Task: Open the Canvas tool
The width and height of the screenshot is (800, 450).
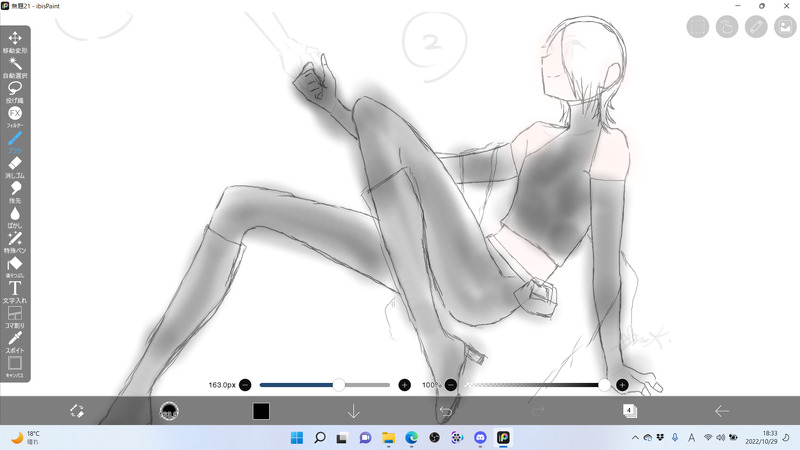Action: [15, 367]
